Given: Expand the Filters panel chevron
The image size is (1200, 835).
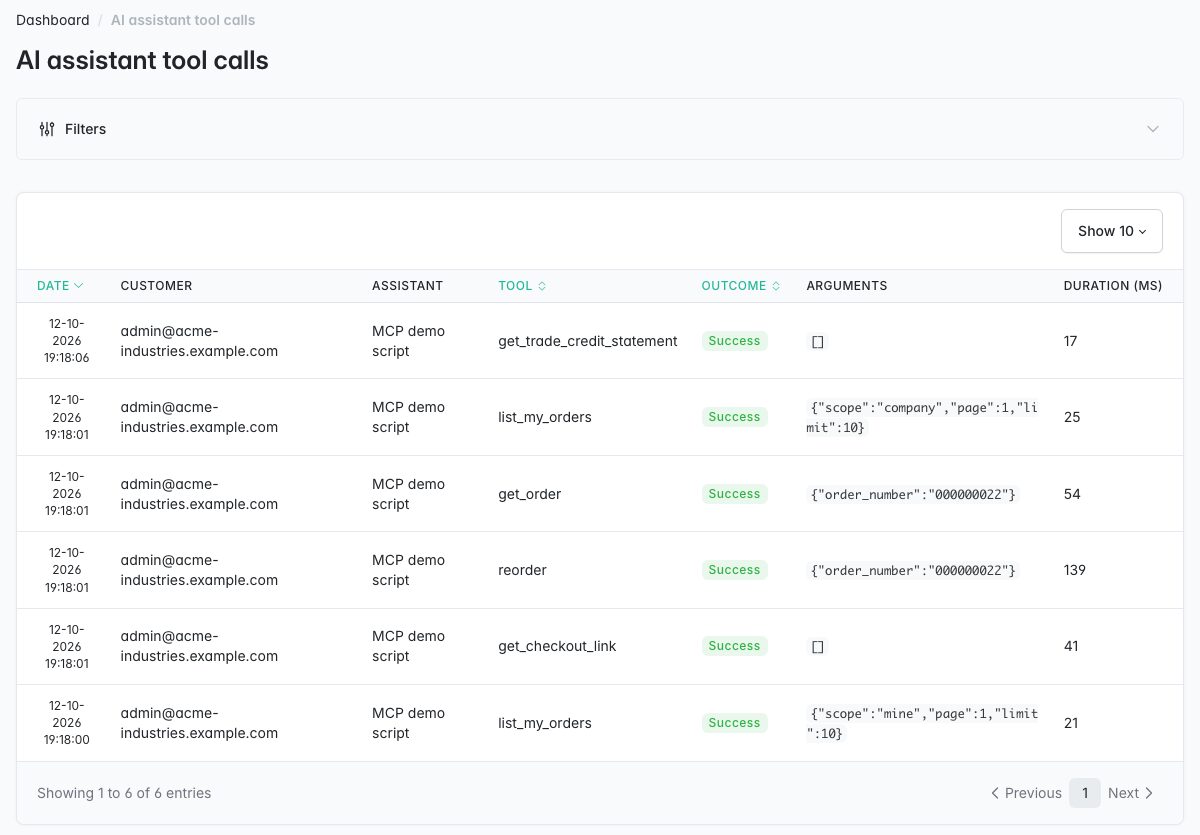Looking at the screenshot, I should [x=1153, y=129].
